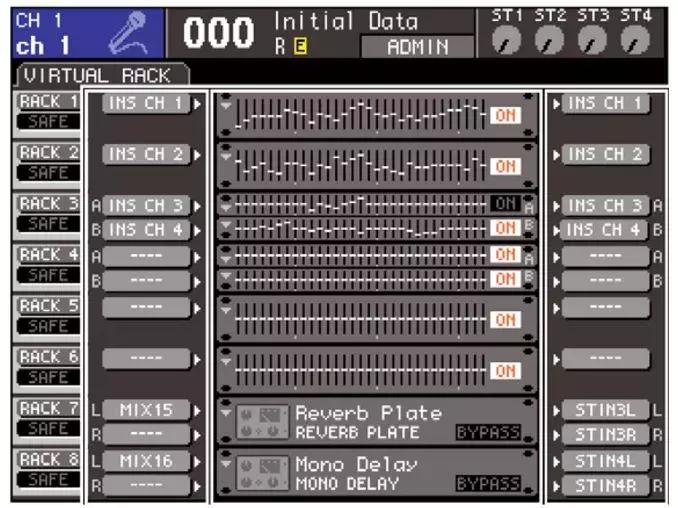The image size is (678, 508).
Task: Open the Mono Delay effect icon
Action: [x=262, y=474]
